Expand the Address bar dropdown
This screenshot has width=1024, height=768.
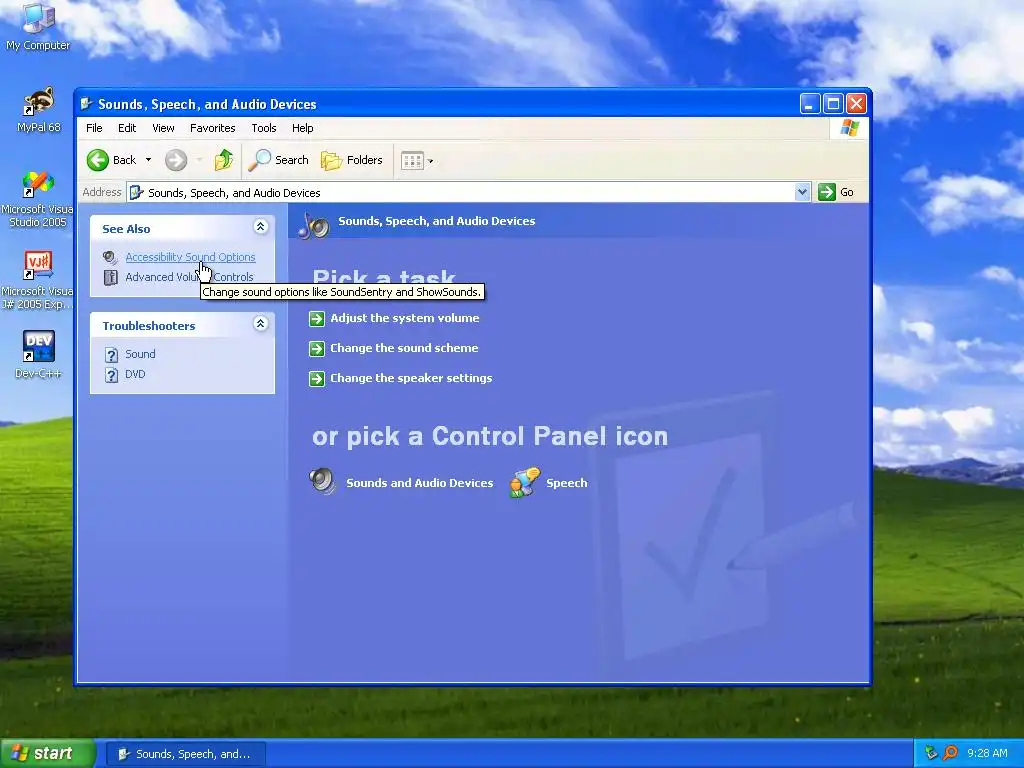coord(803,192)
